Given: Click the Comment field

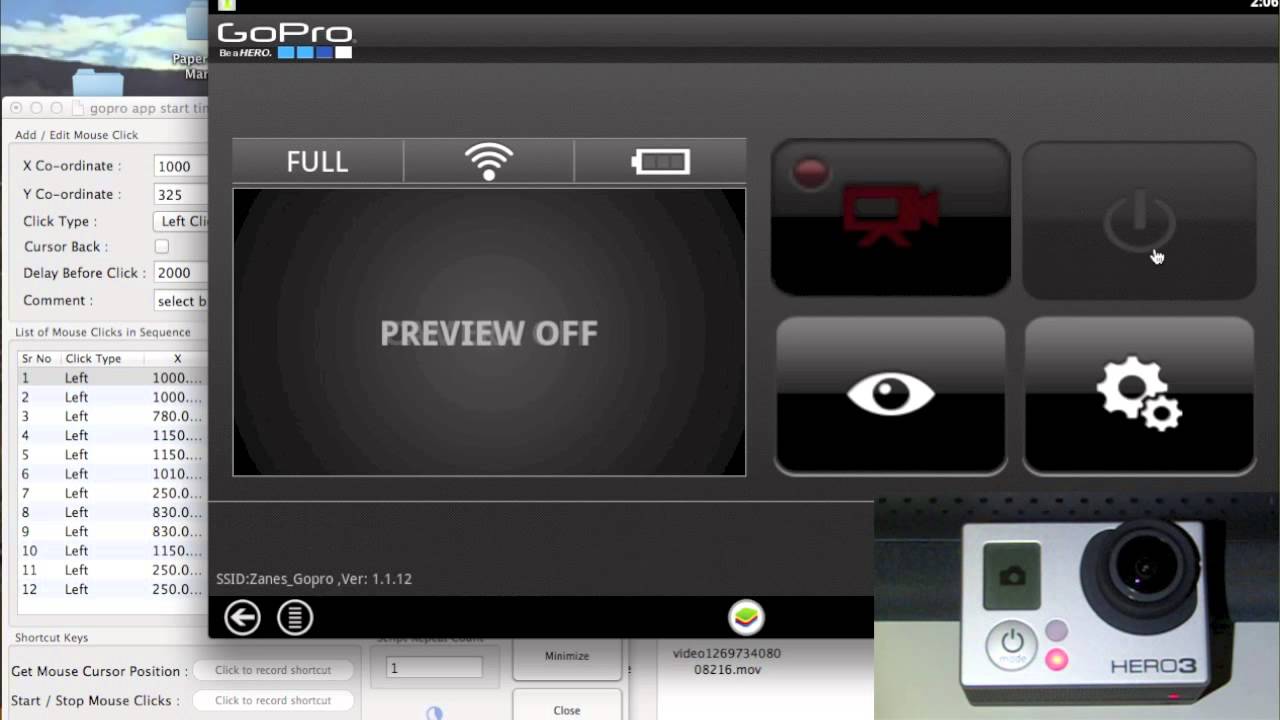Looking at the screenshot, I should point(181,300).
